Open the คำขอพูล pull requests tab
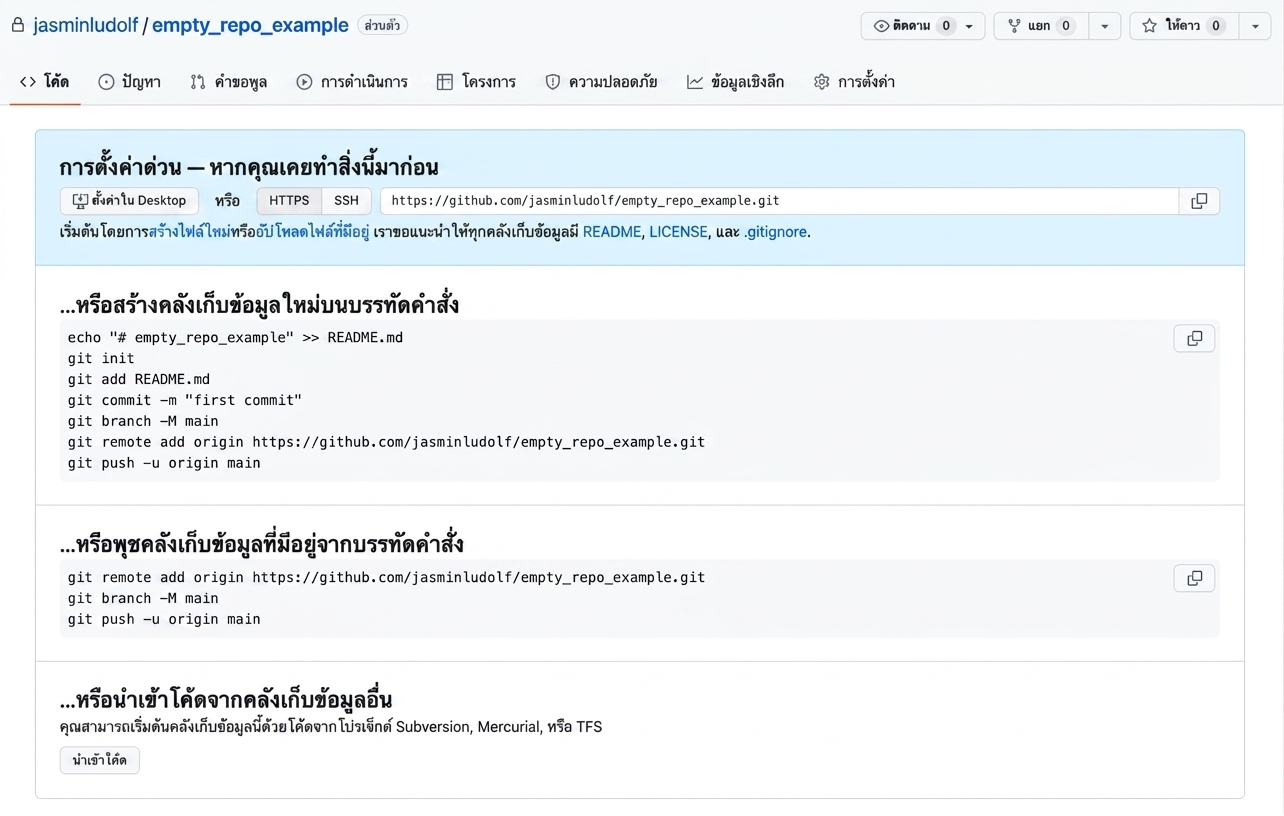The image size is (1284, 816). pyautogui.click(x=229, y=82)
